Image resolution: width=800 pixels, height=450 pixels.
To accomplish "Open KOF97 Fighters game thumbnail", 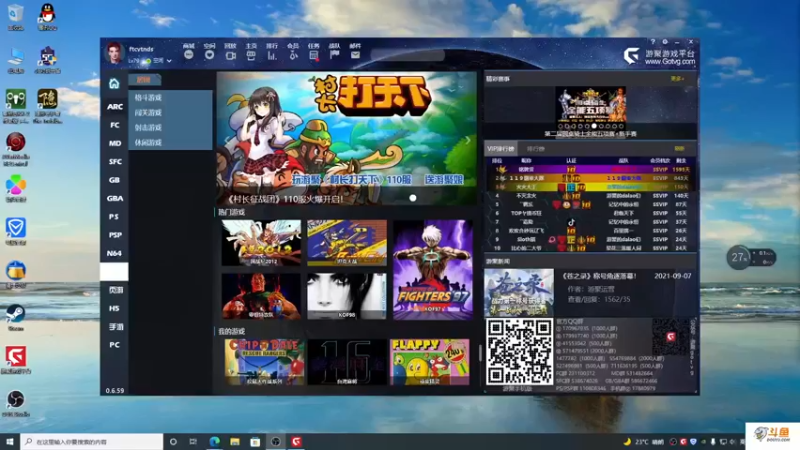I will coord(433,269).
